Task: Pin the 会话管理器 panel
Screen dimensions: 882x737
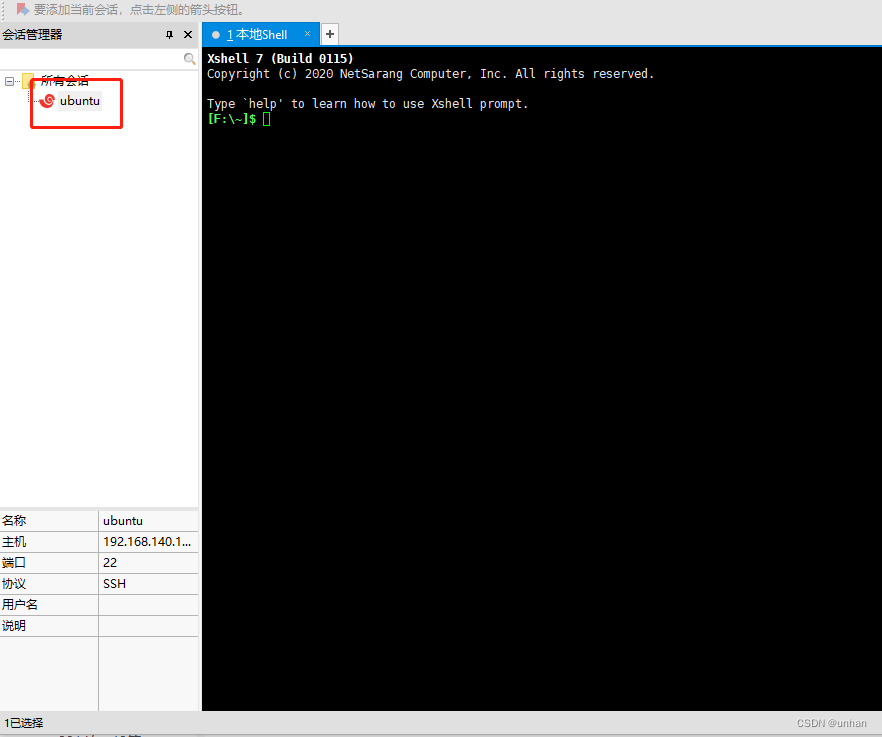Action: [x=169, y=35]
